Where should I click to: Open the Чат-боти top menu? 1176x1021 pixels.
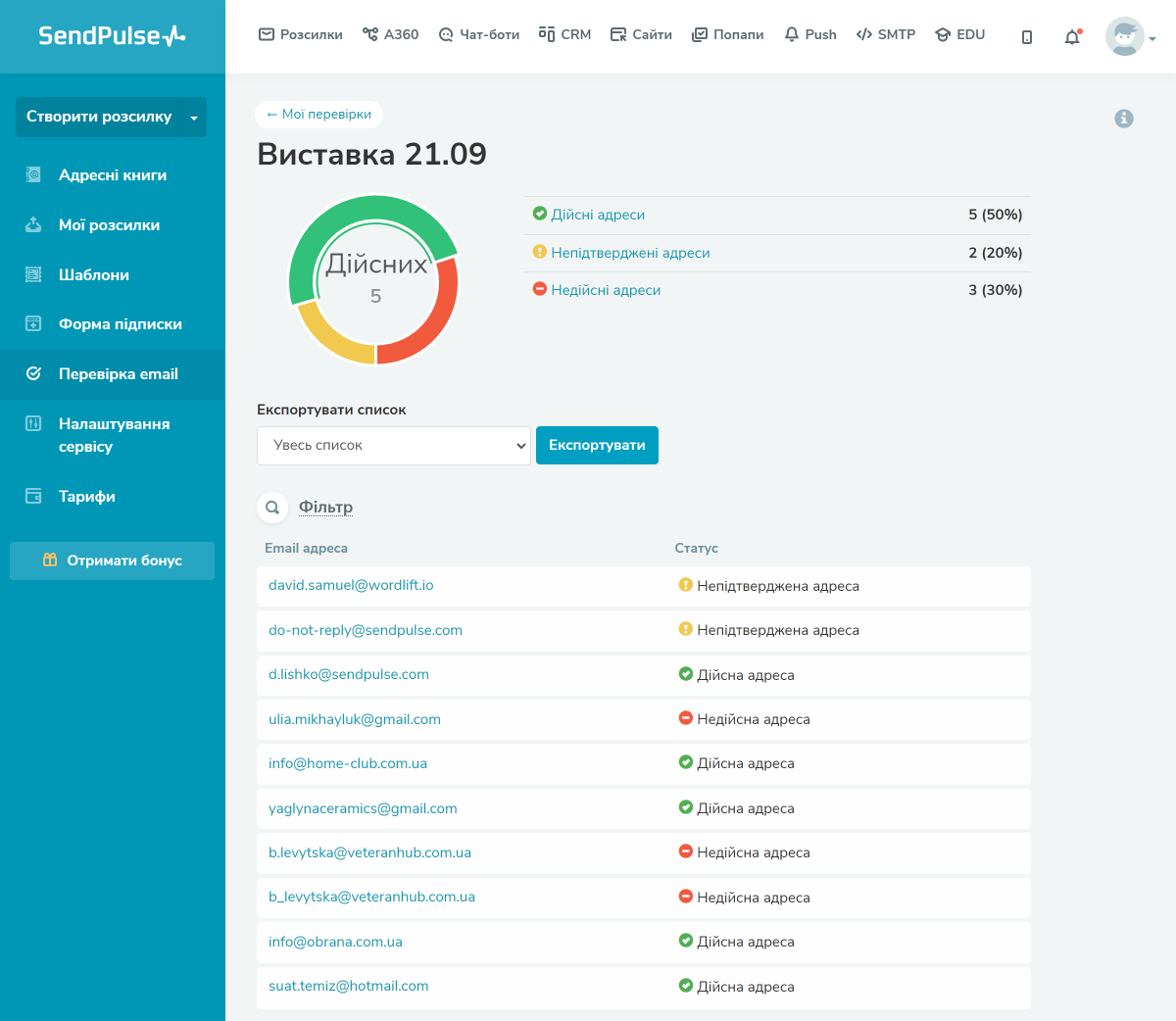pyautogui.click(x=479, y=34)
